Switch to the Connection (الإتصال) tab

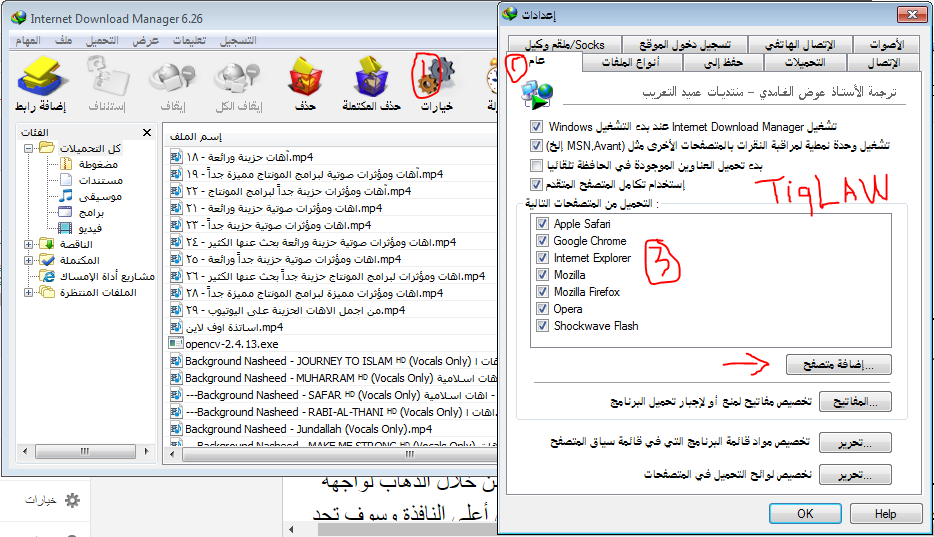pos(884,63)
